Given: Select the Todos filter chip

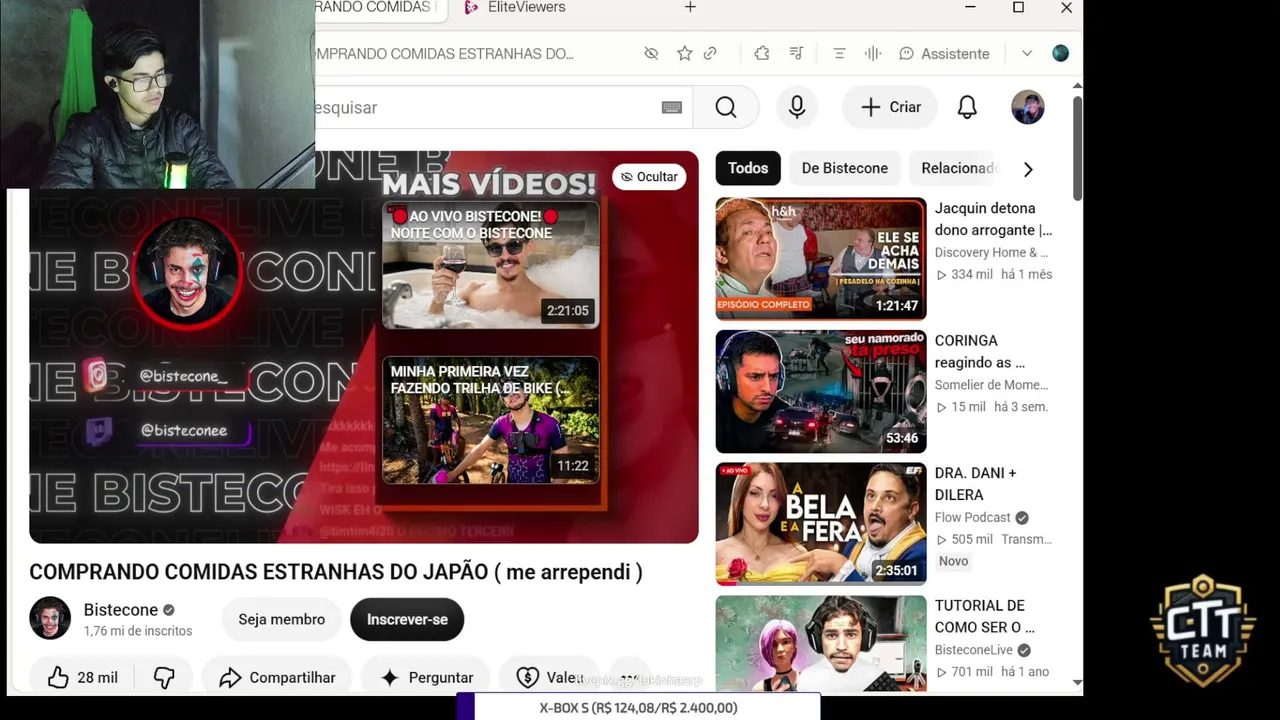Looking at the screenshot, I should point(748,168).
